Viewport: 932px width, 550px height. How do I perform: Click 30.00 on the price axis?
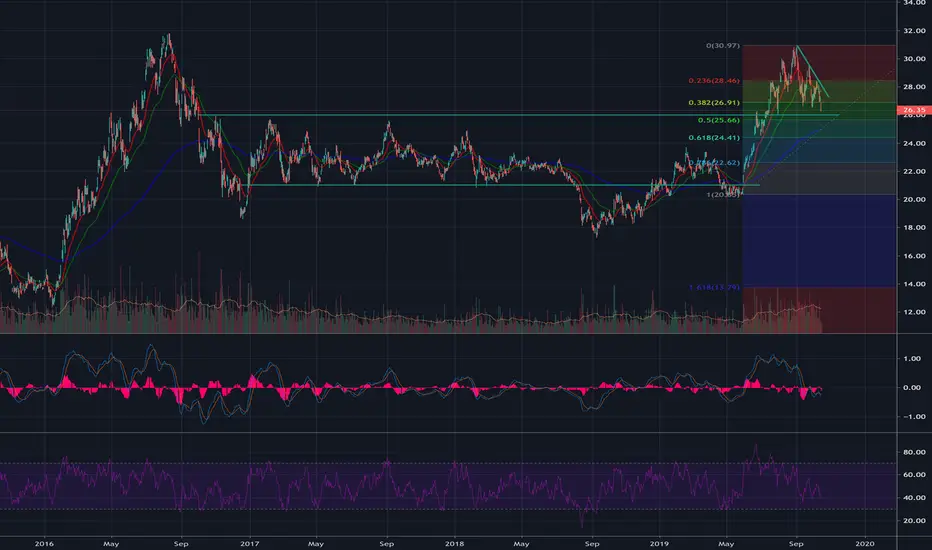[914, 59]
